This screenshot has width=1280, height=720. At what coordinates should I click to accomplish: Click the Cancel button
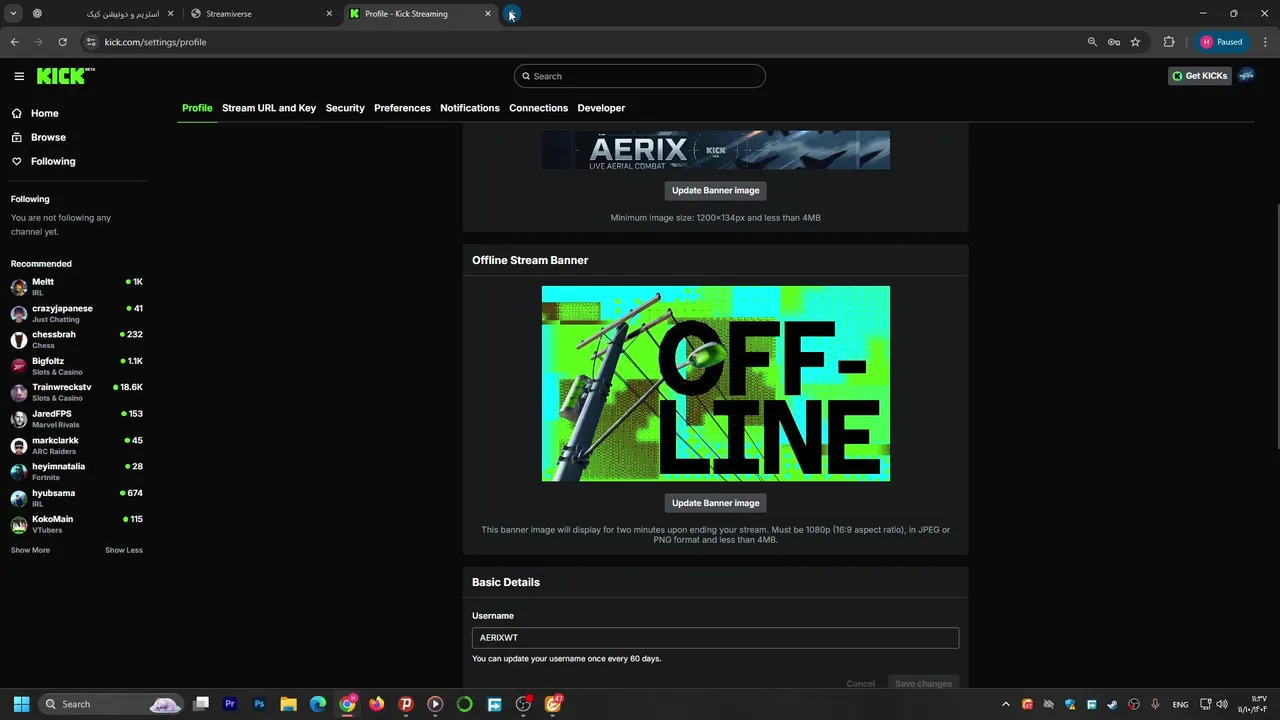tap(860, 684)
